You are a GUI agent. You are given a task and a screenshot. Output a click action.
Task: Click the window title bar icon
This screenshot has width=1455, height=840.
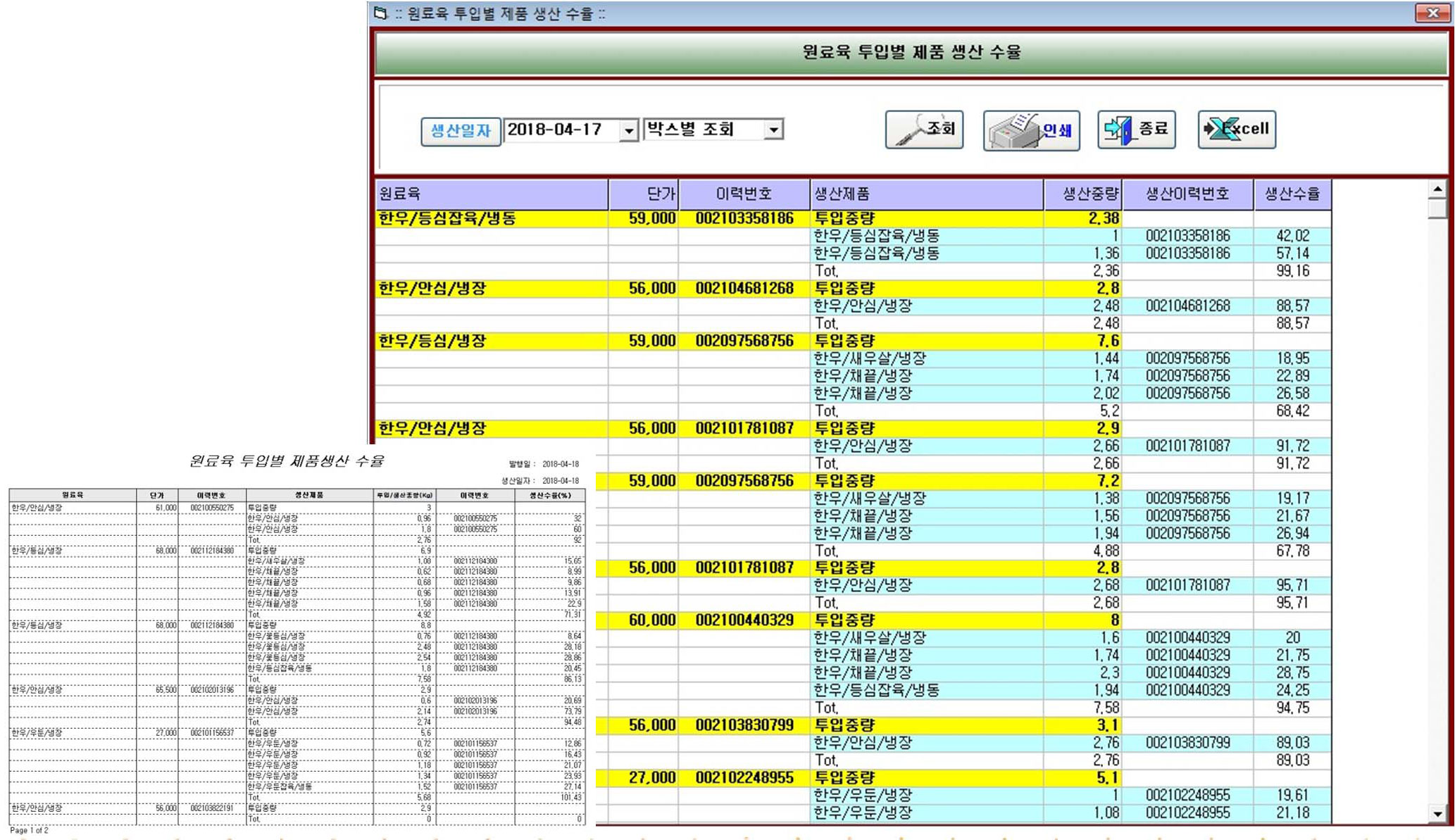381,13
